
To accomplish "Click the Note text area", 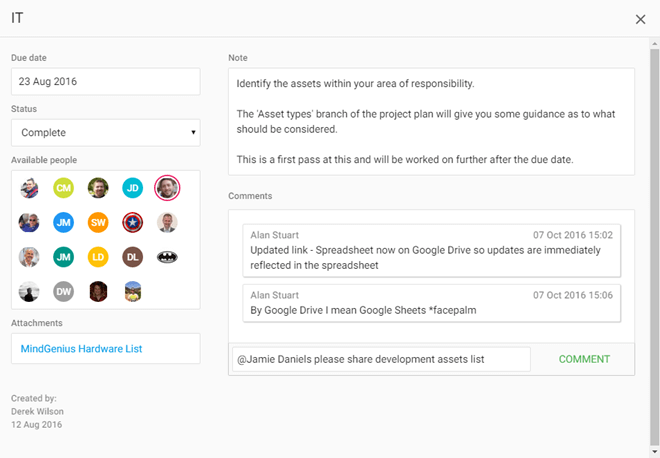I will [x=431, y=122].
